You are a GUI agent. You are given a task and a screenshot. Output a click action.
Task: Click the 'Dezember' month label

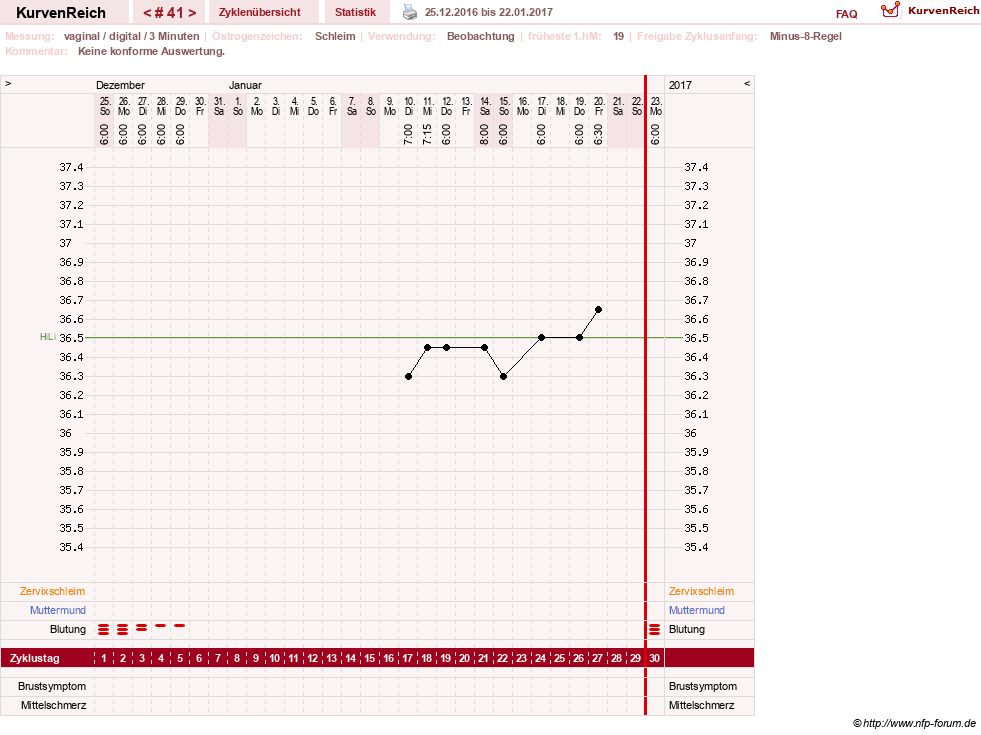pos(120,85)
